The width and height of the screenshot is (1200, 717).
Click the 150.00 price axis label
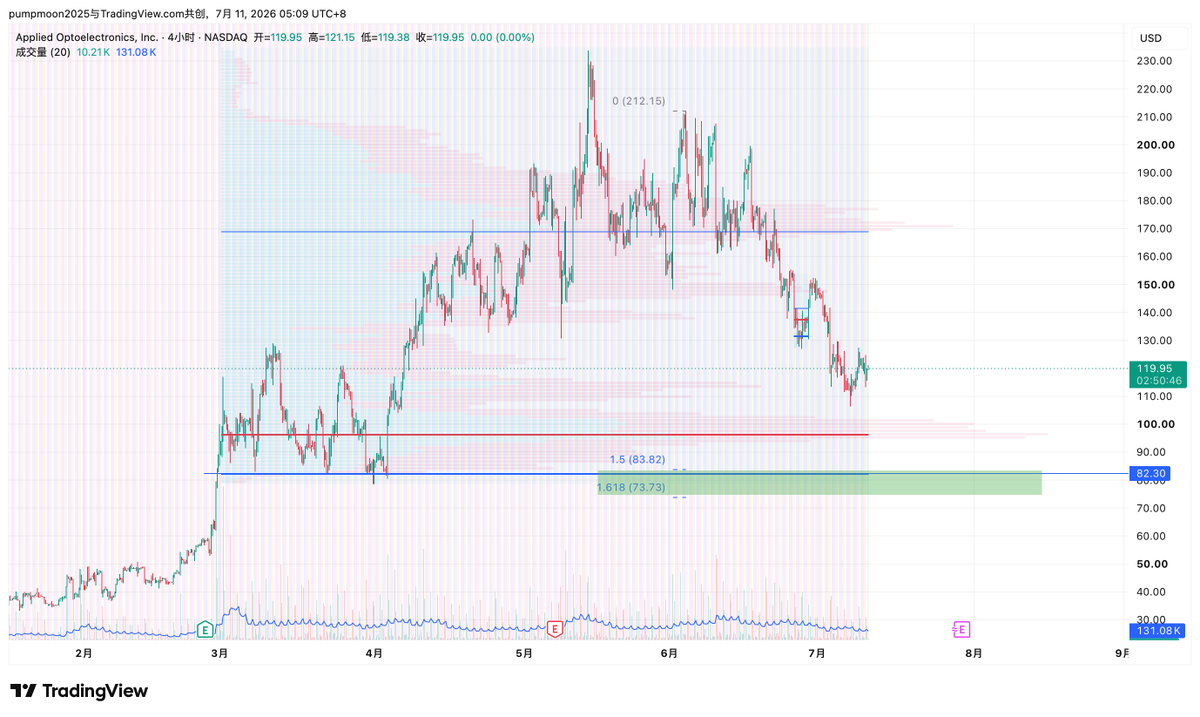tap(1153, 285)
